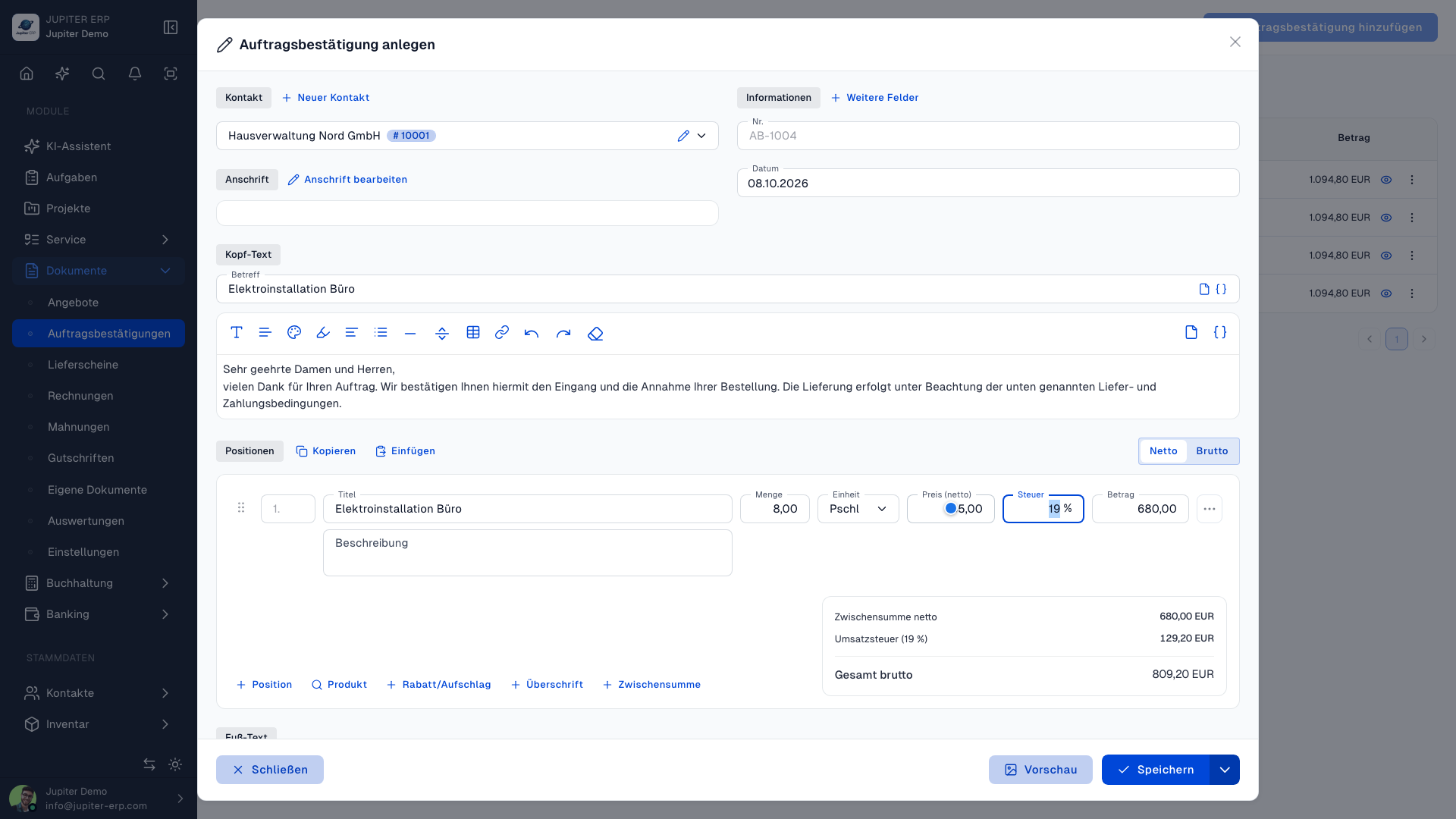Undo the last edit in text editor
The height and width of the screenshot is (819, 1456).
tap(532, 333)
